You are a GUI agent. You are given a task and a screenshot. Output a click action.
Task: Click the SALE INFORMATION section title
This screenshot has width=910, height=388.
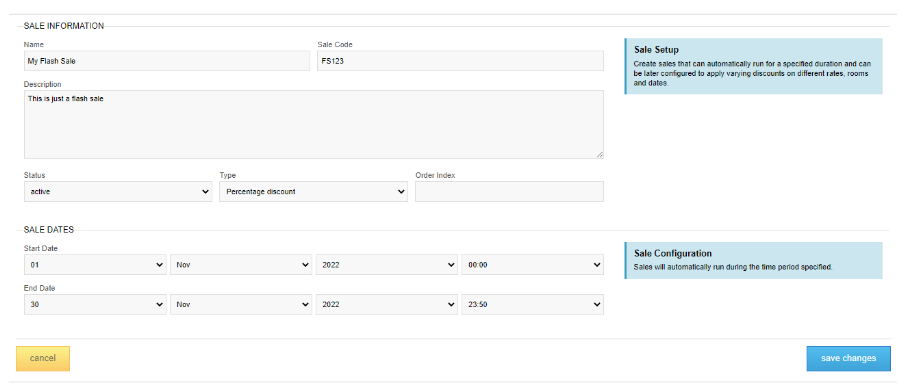(x=64, y=26)
